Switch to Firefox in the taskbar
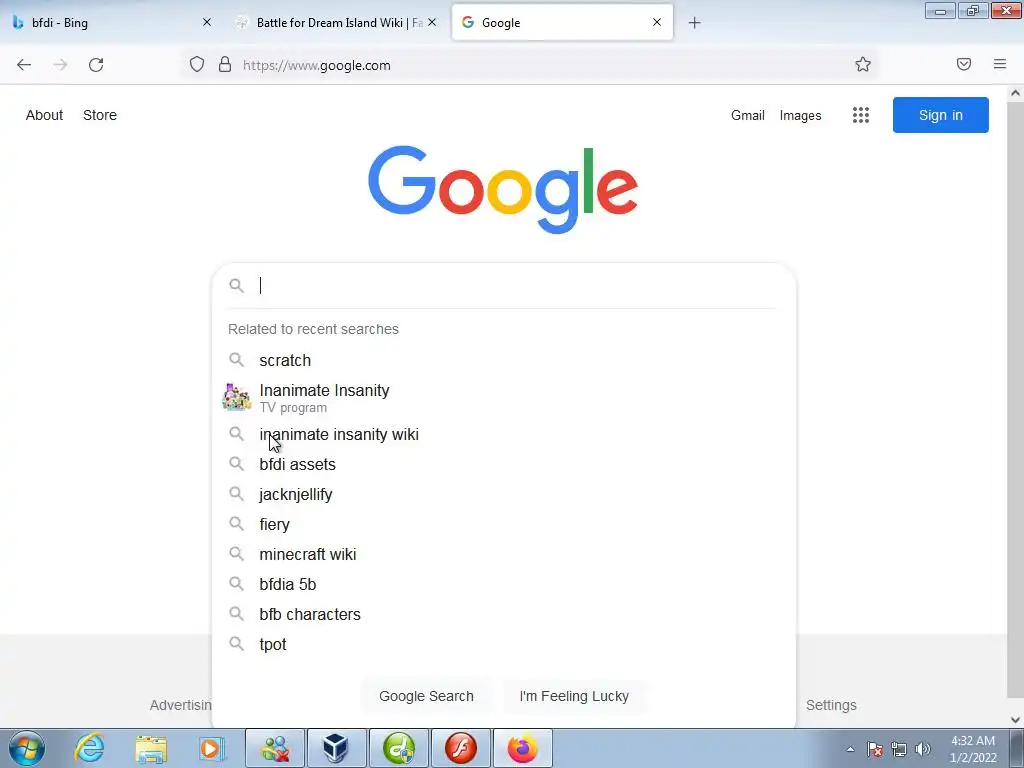Image resolution: width=1024 pixels, height=768 pixels. pyautogui.click(x=522, y=748)
